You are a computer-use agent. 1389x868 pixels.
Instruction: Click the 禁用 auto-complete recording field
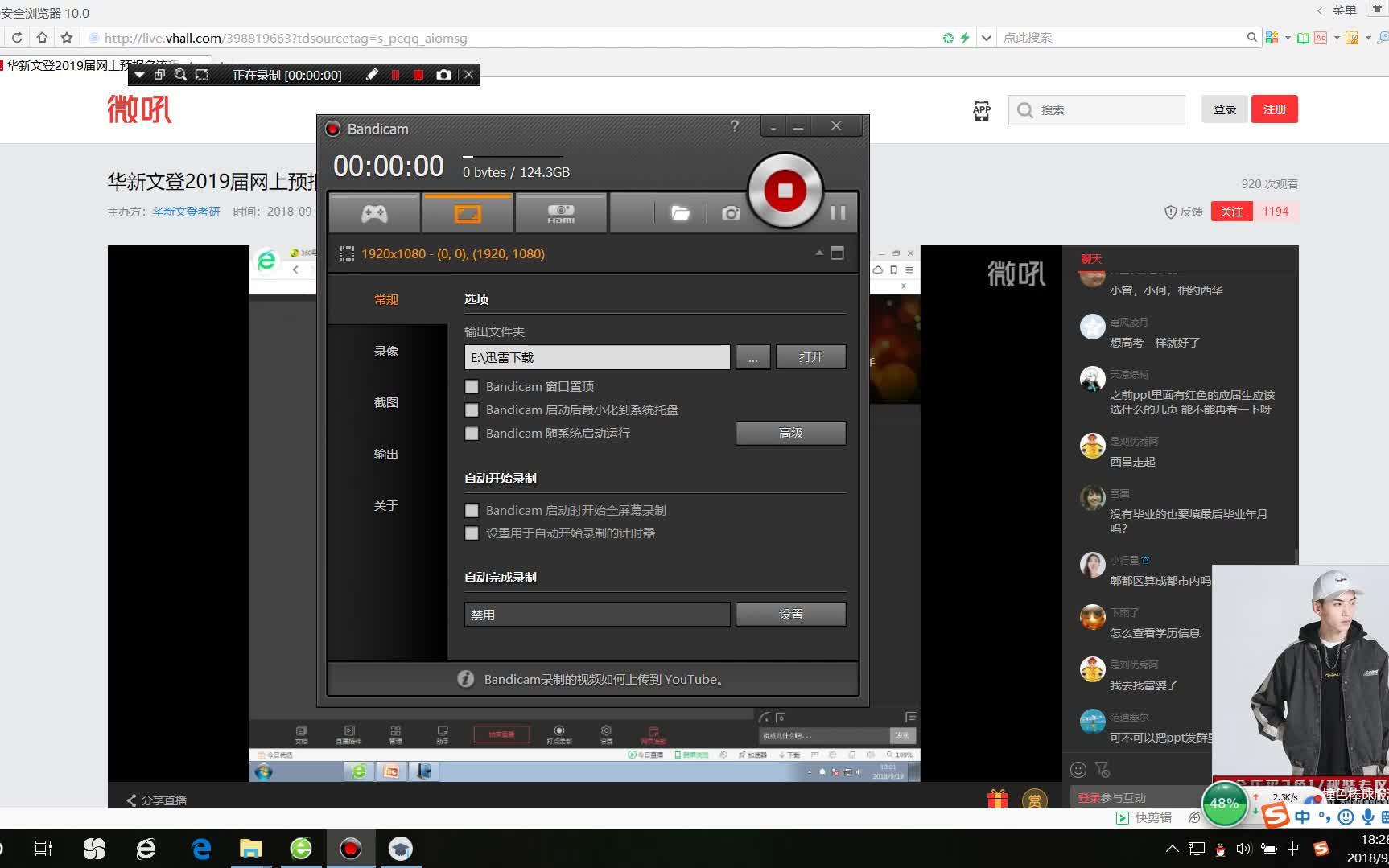coord(597,615)
